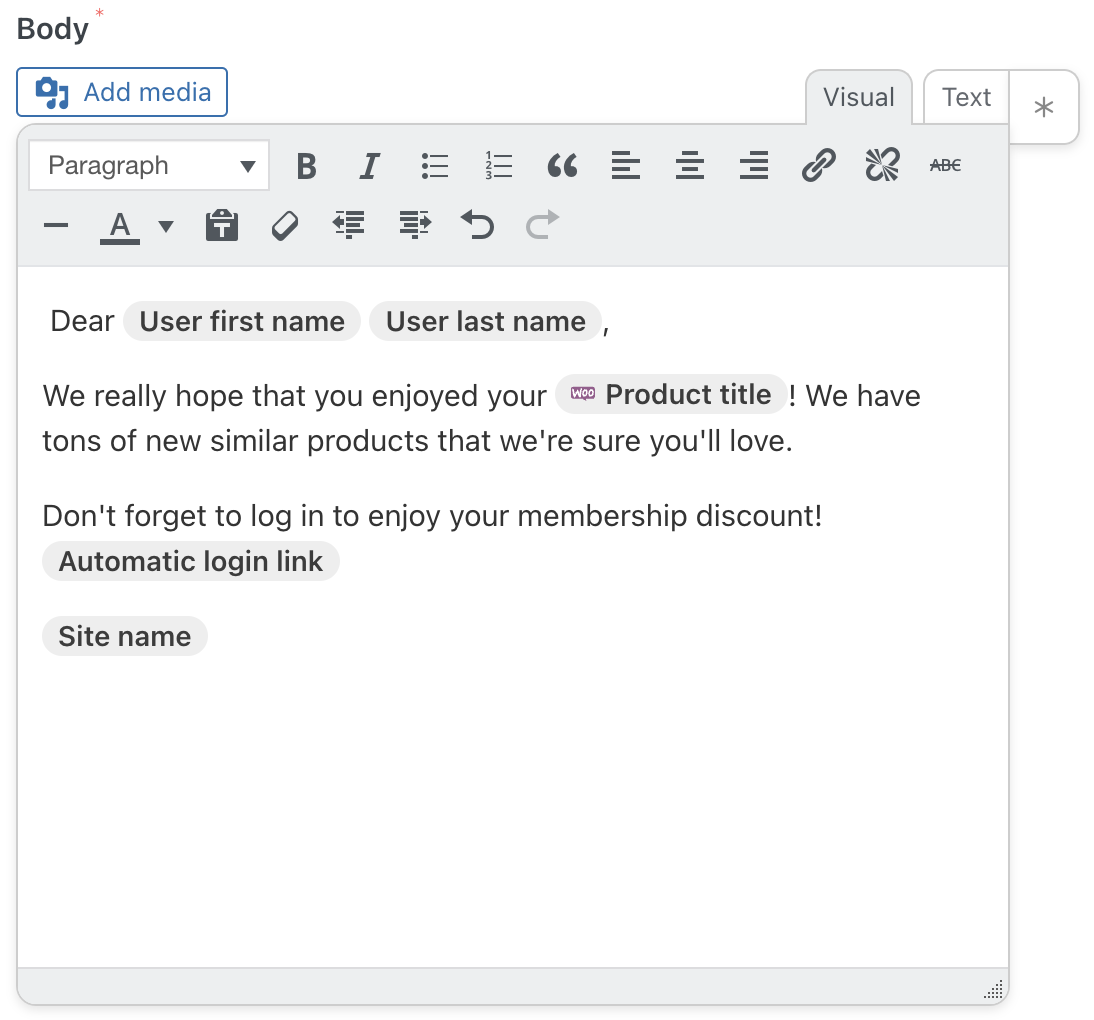Open the Paragraph format dropdown
Screen dimensions: 1094x1020
point(149,165)
